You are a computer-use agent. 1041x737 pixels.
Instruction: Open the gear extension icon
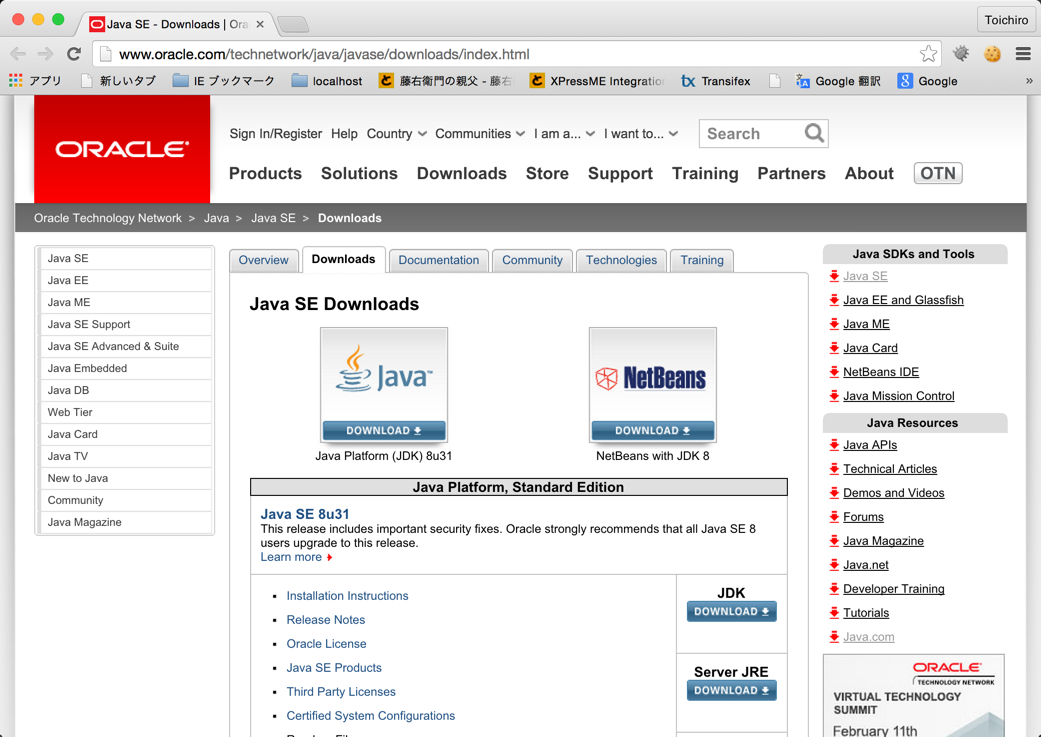click(961, 54)
